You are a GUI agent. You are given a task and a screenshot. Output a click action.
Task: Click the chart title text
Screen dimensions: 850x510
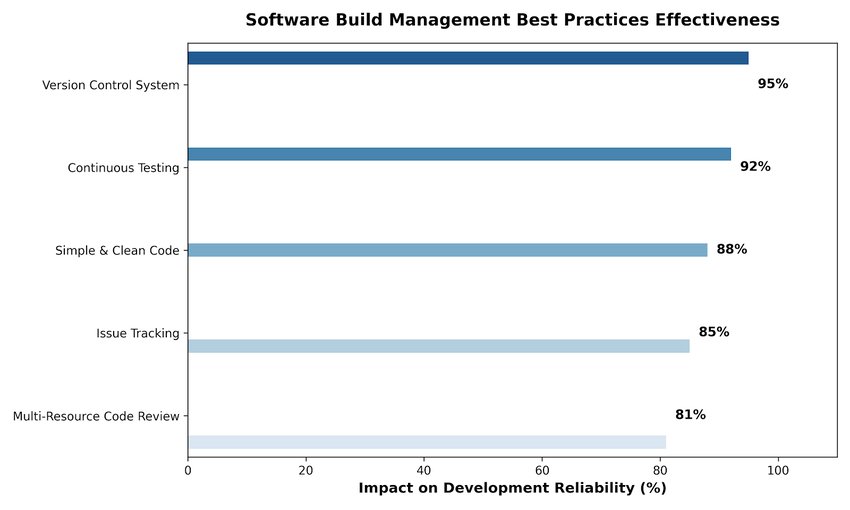point(512,20)
